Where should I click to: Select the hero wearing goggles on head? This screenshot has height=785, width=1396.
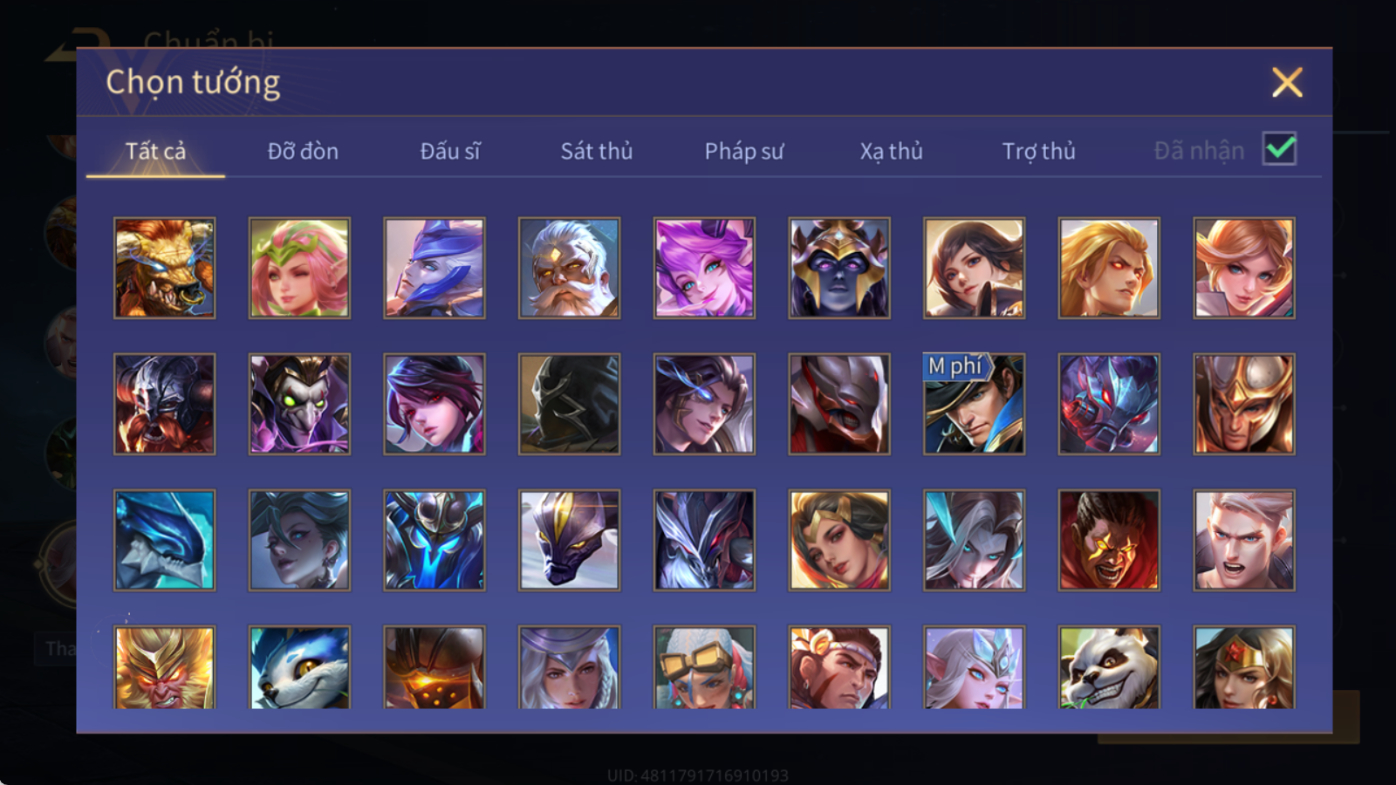[x=704, y=667]
